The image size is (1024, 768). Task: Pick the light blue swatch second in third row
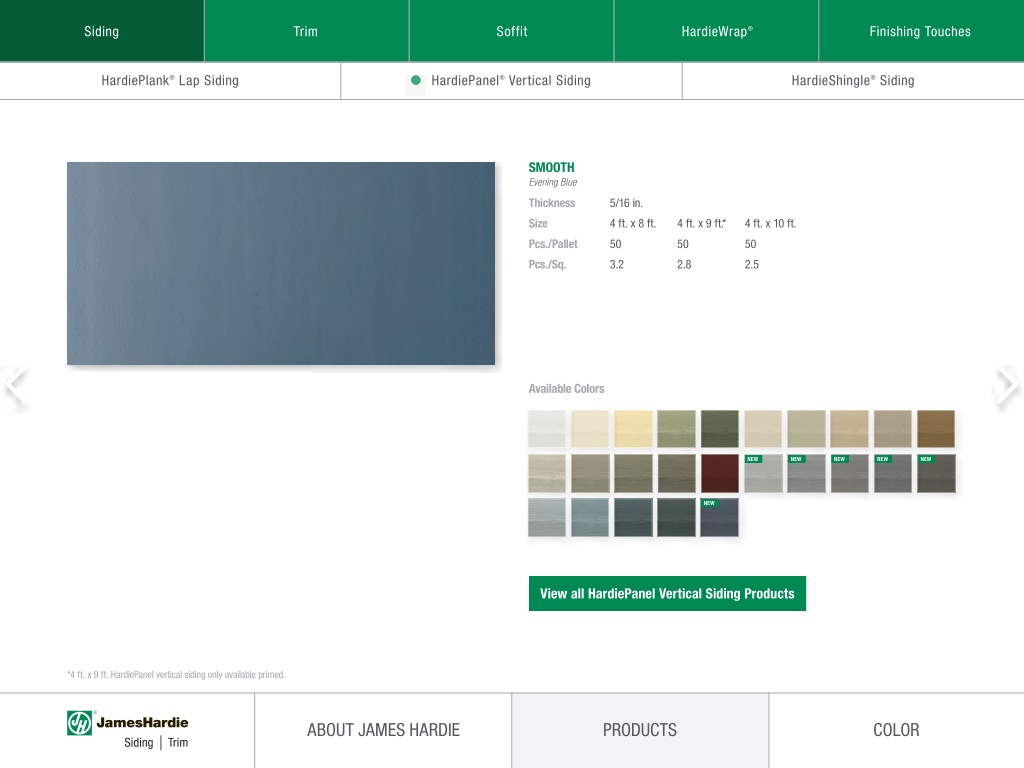[590, 517]
